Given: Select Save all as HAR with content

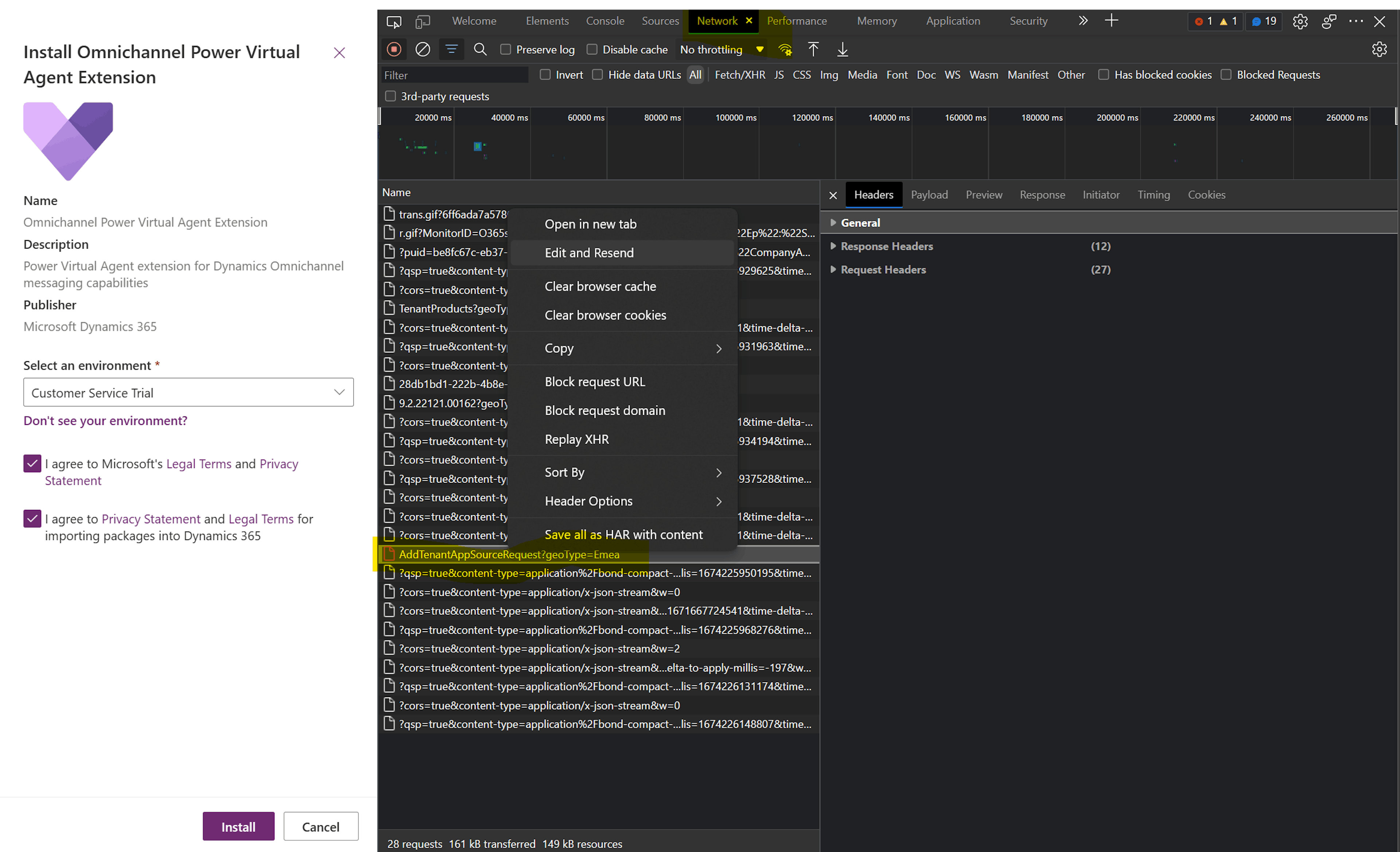Looking at the screenshot, I should click(623, 534).
